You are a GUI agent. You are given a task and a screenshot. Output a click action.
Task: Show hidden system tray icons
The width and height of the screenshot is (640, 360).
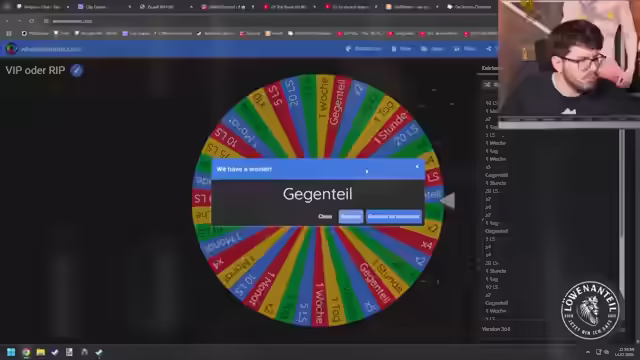click(x=588, y=352)
